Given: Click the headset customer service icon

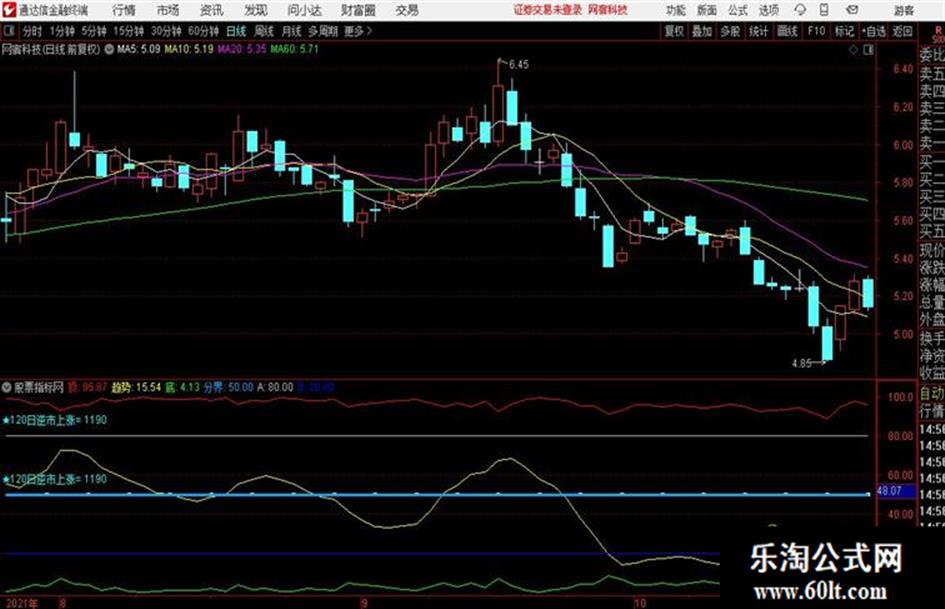Looking at the screenshot, I should [800, 10].
